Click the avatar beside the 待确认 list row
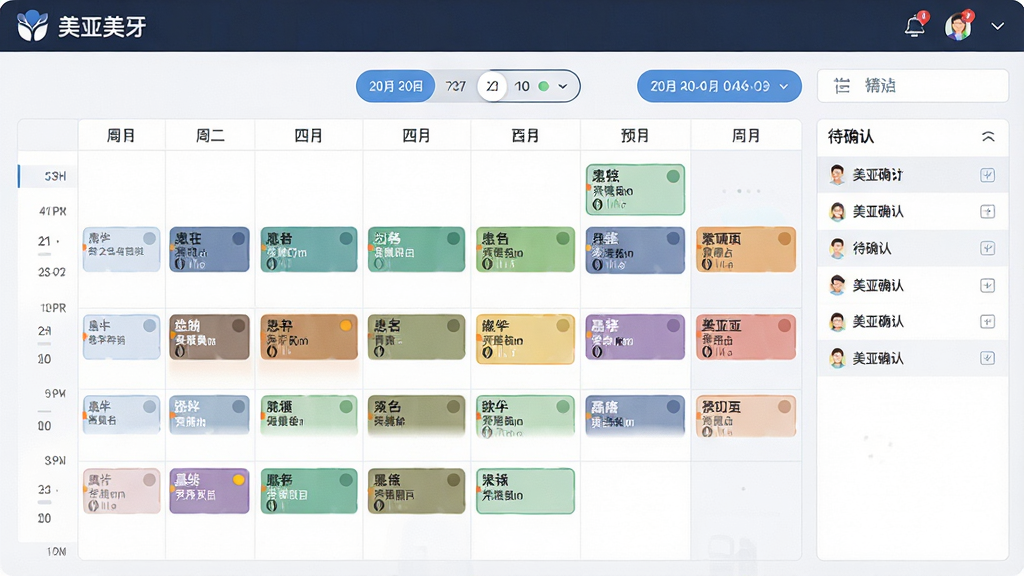1024x576 pixels. [837, 248]
